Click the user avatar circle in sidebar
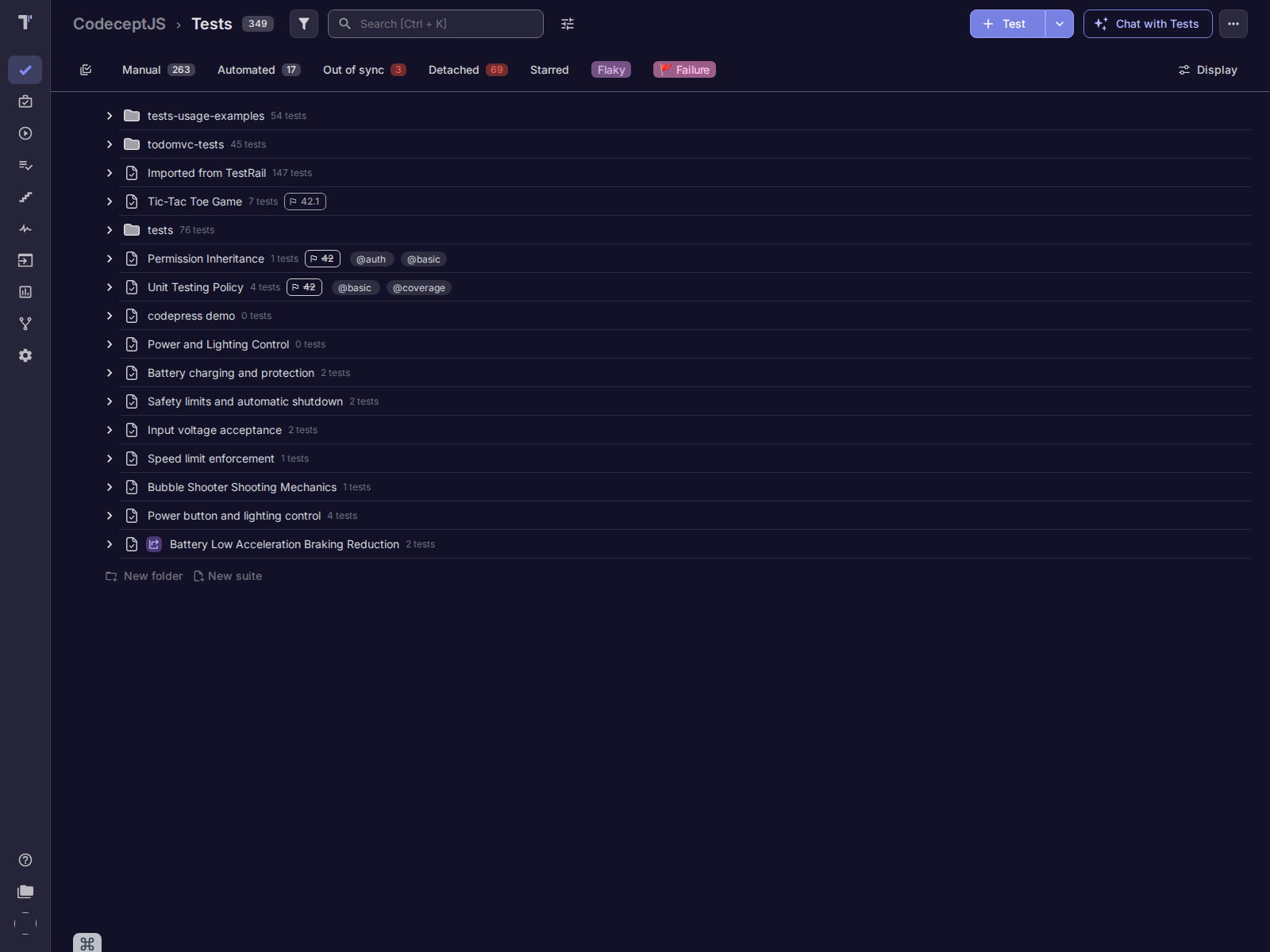 pos(25,923)
